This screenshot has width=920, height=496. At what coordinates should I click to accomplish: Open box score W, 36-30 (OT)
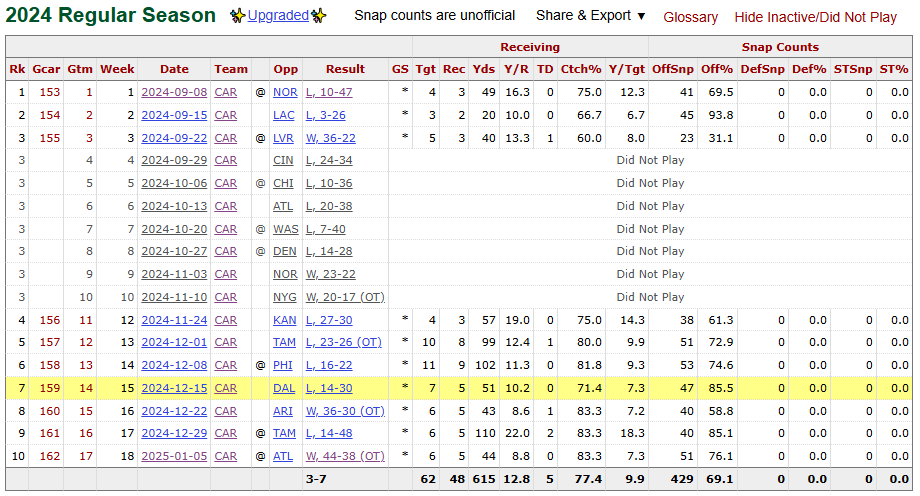345,411
